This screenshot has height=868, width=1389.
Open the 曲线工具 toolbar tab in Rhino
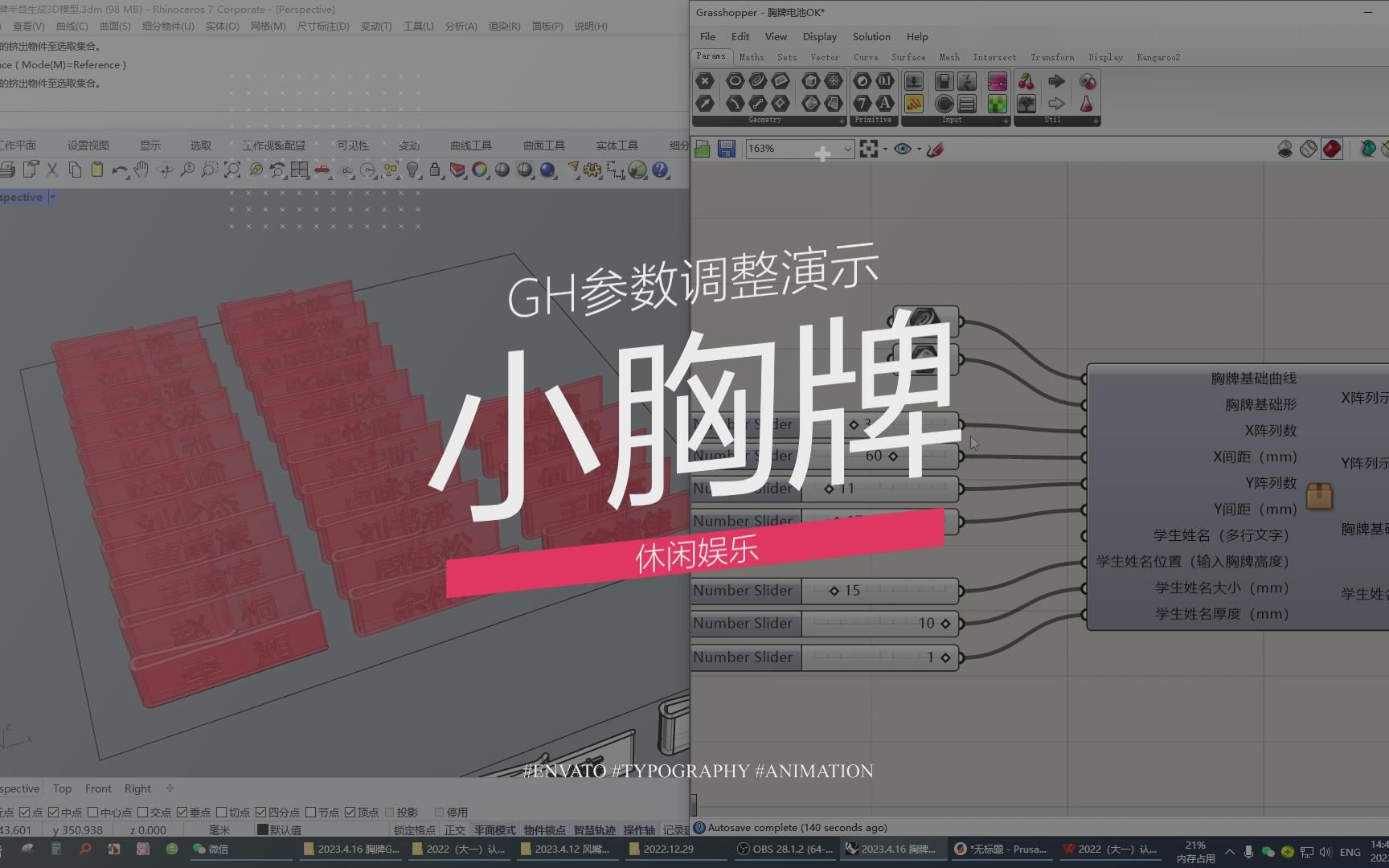pyautogui.click(x=471, y=145)
